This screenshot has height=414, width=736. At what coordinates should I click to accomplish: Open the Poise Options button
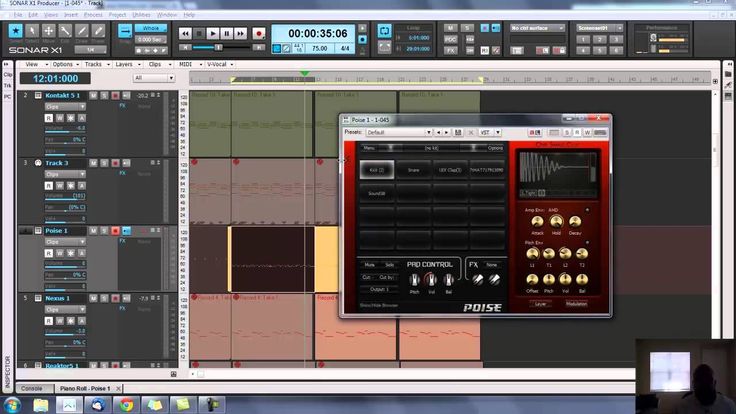(495, 148)
